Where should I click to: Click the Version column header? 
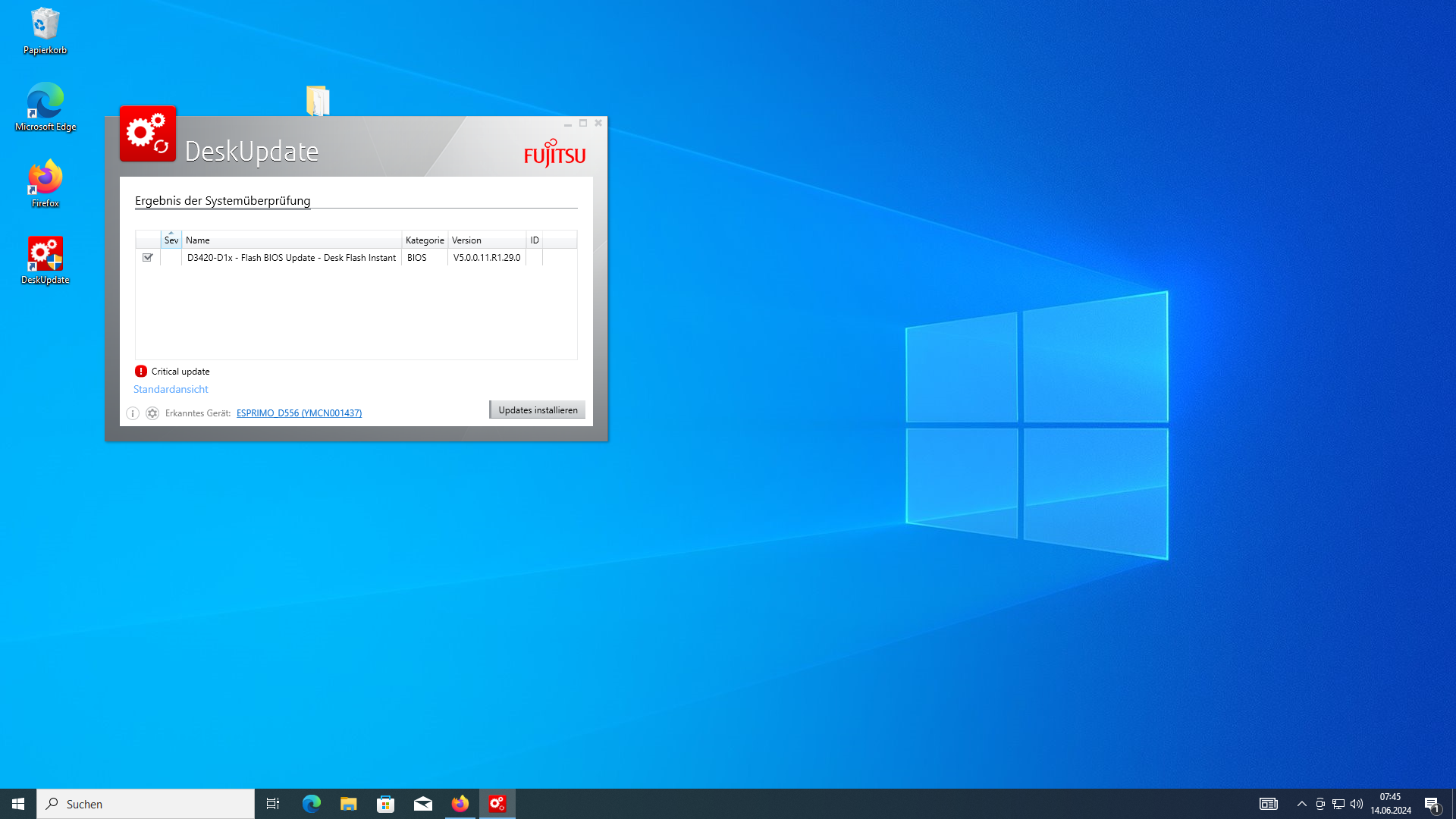[487, 240]
